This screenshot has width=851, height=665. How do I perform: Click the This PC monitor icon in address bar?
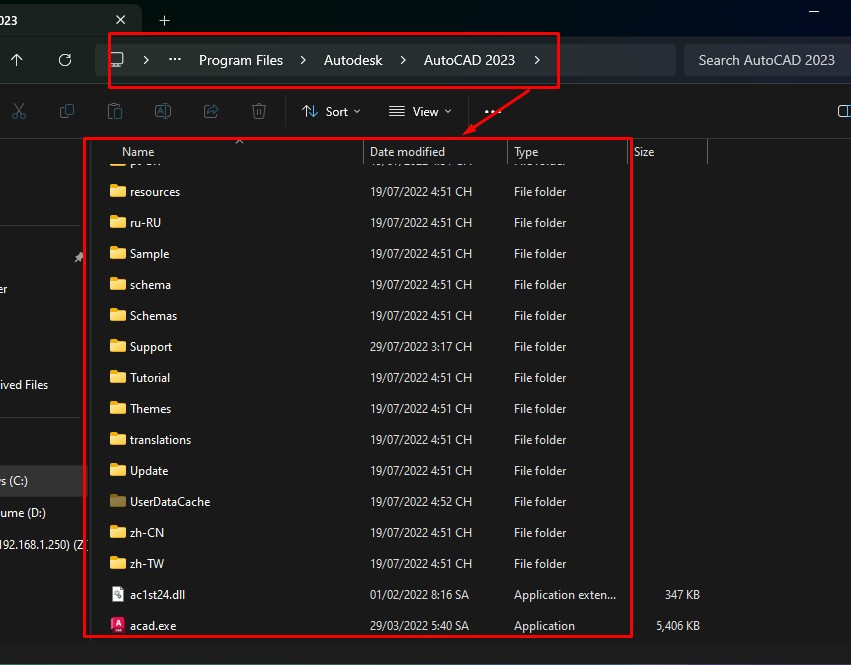click(117, 59)
